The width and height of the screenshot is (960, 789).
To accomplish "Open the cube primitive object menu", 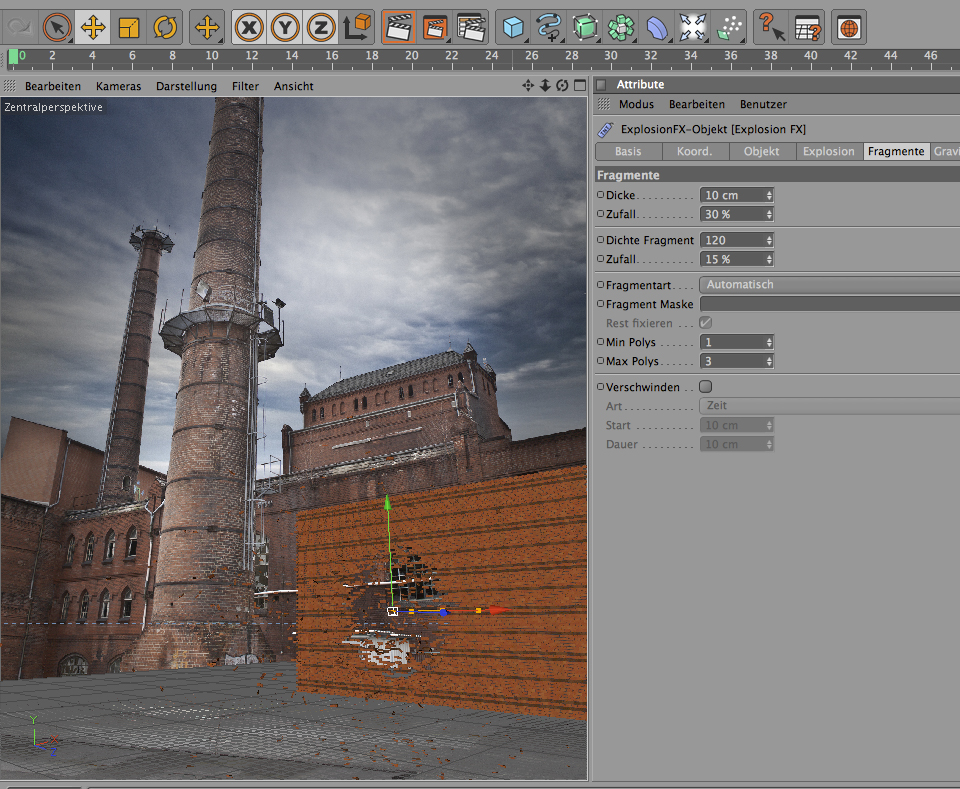I will (x=514, y=27).
